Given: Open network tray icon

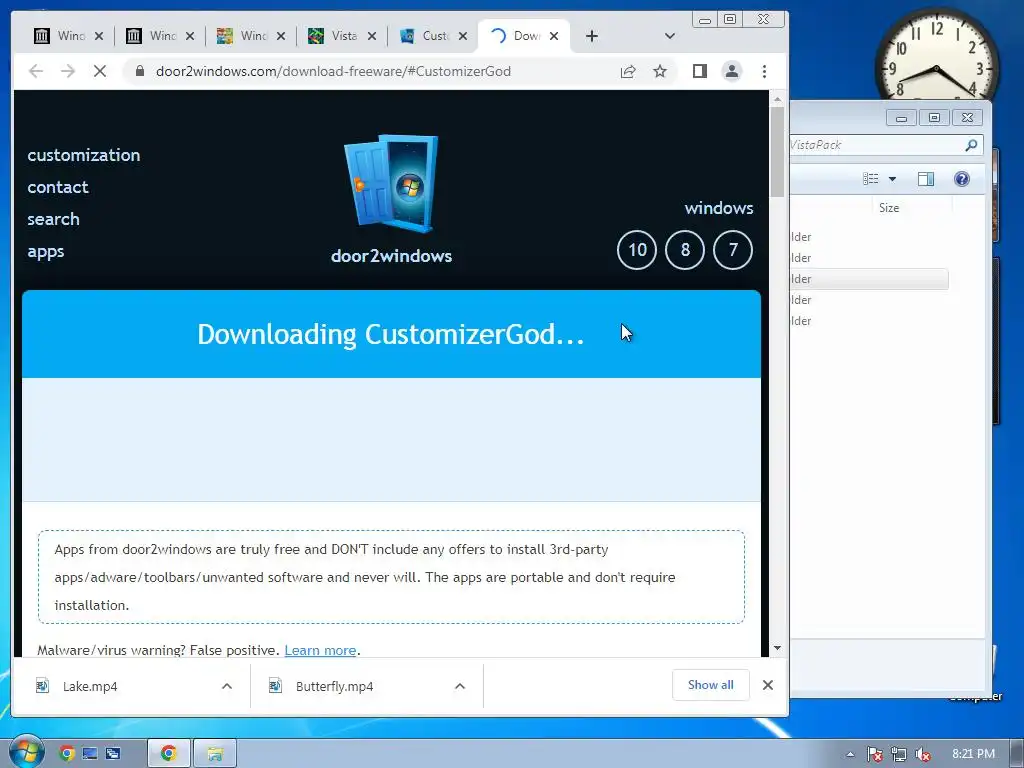Looking at the screenshot, I should [899, 754].
